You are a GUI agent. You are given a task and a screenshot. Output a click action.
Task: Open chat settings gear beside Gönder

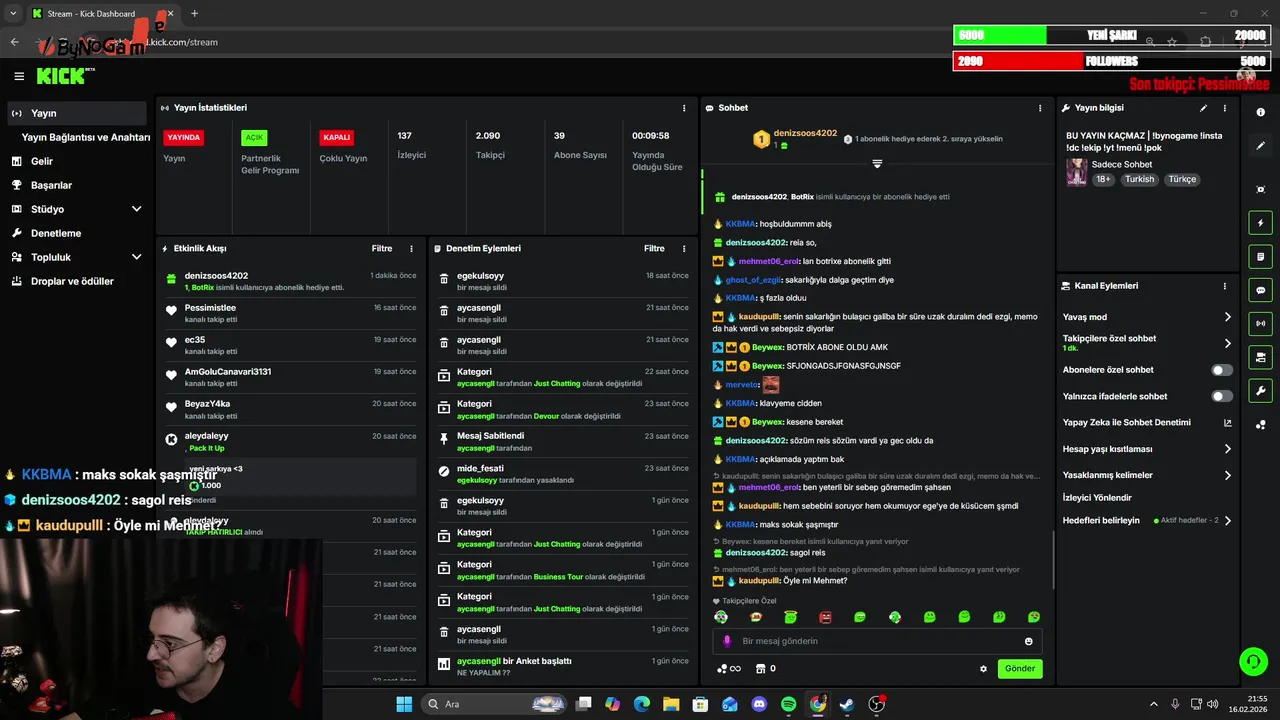pyautogui.click(x=983, y=669)
